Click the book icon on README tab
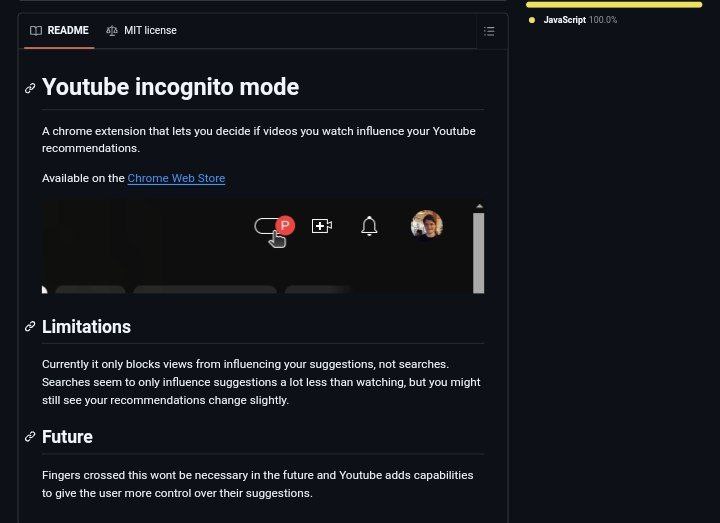This screenshot has width=720, height=523. [x=36, y=31]
